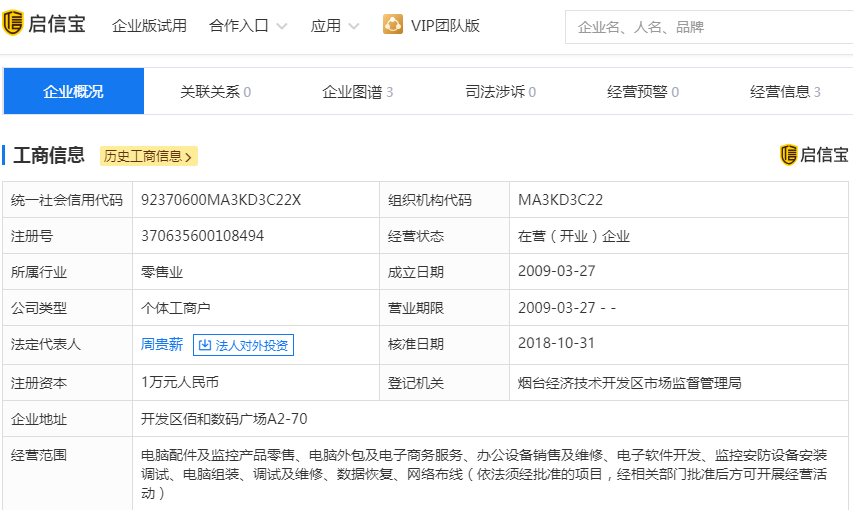Expand the 应用 dropdown menu
The width and height of the screenshot is (853, 510).
pyautogui.click(x=334, y=26)
